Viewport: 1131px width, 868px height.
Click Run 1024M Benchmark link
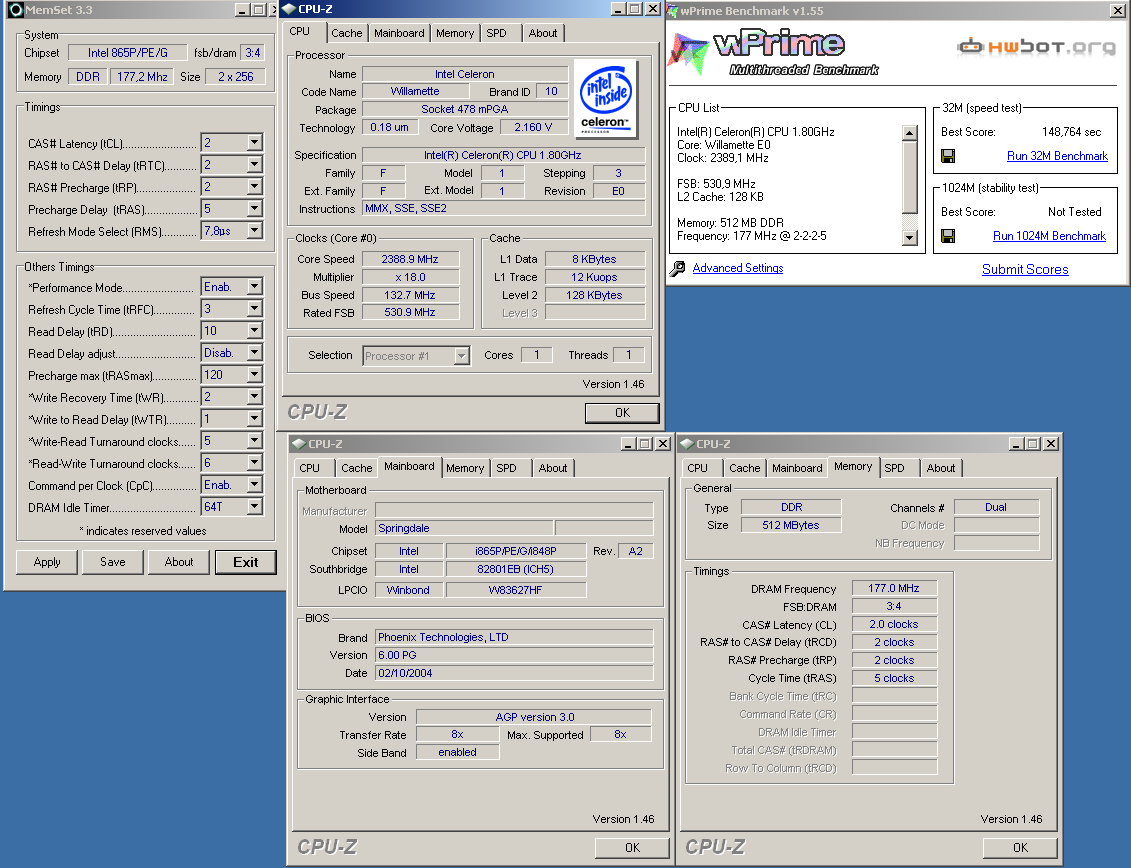point(1049,236)
